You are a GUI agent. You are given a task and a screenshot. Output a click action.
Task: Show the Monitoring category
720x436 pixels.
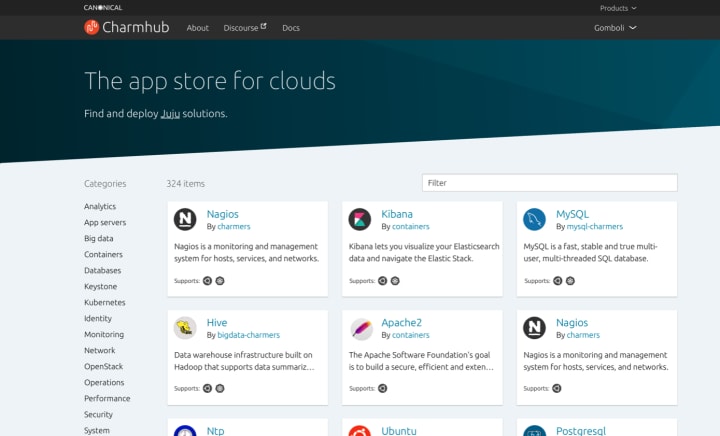tap(104, 335)
